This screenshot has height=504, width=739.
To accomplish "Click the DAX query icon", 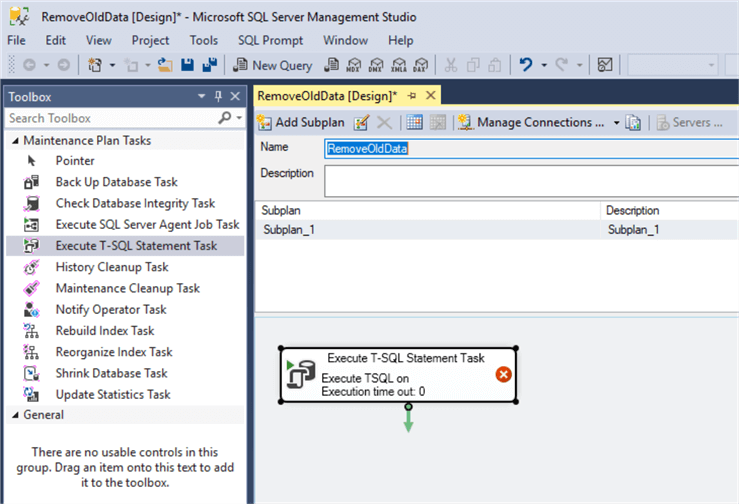I will [x=421, y=65].
